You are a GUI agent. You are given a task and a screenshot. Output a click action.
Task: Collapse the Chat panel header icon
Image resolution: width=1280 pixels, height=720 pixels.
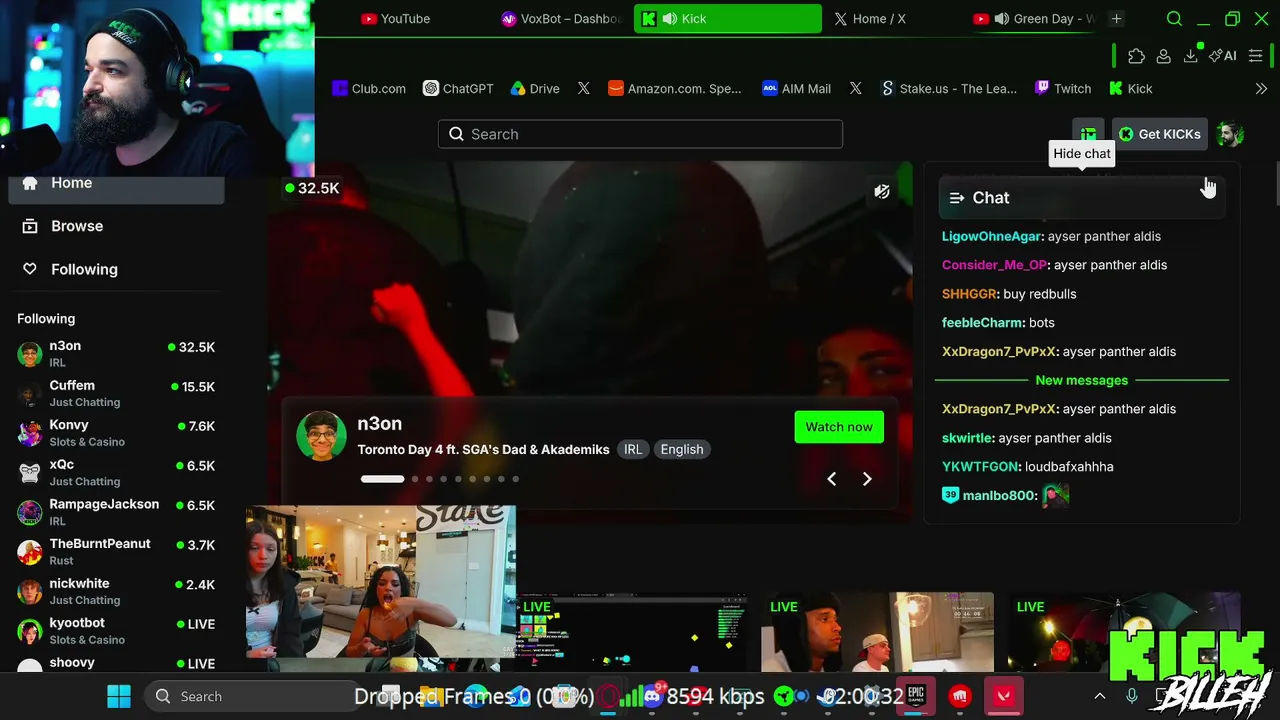[x=957, y=198]
